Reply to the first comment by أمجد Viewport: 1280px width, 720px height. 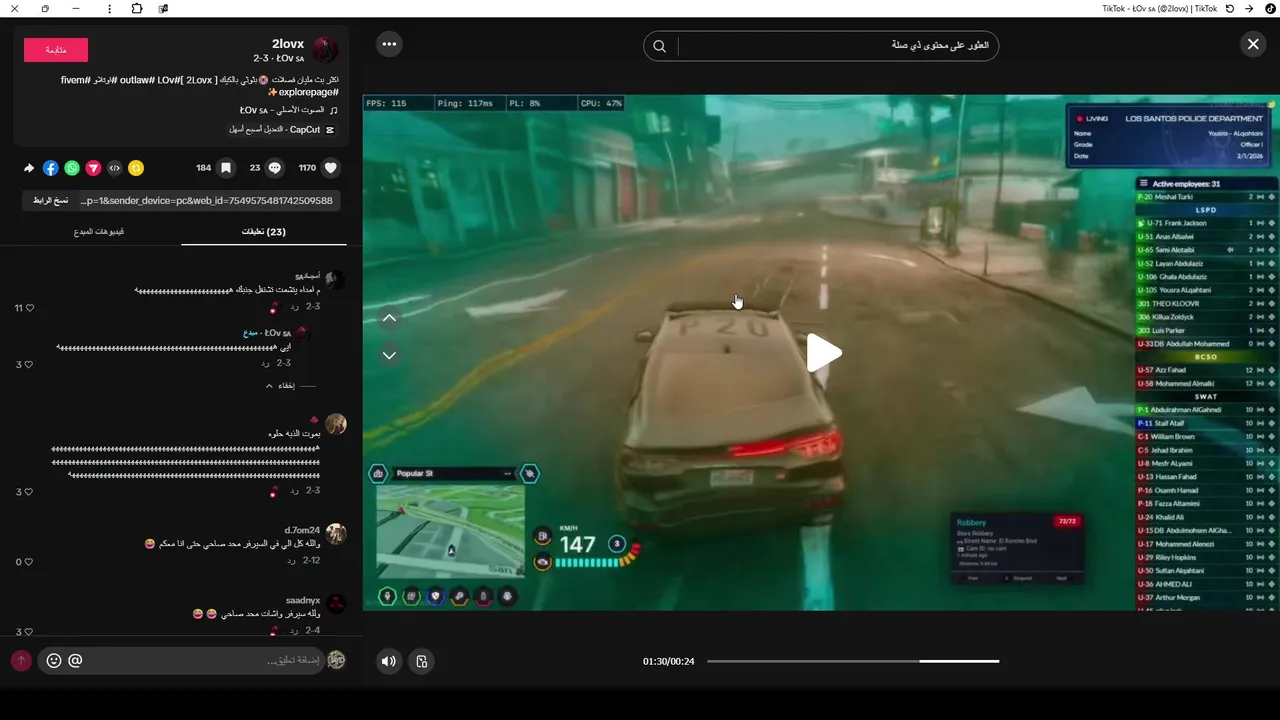click(294, 307)
